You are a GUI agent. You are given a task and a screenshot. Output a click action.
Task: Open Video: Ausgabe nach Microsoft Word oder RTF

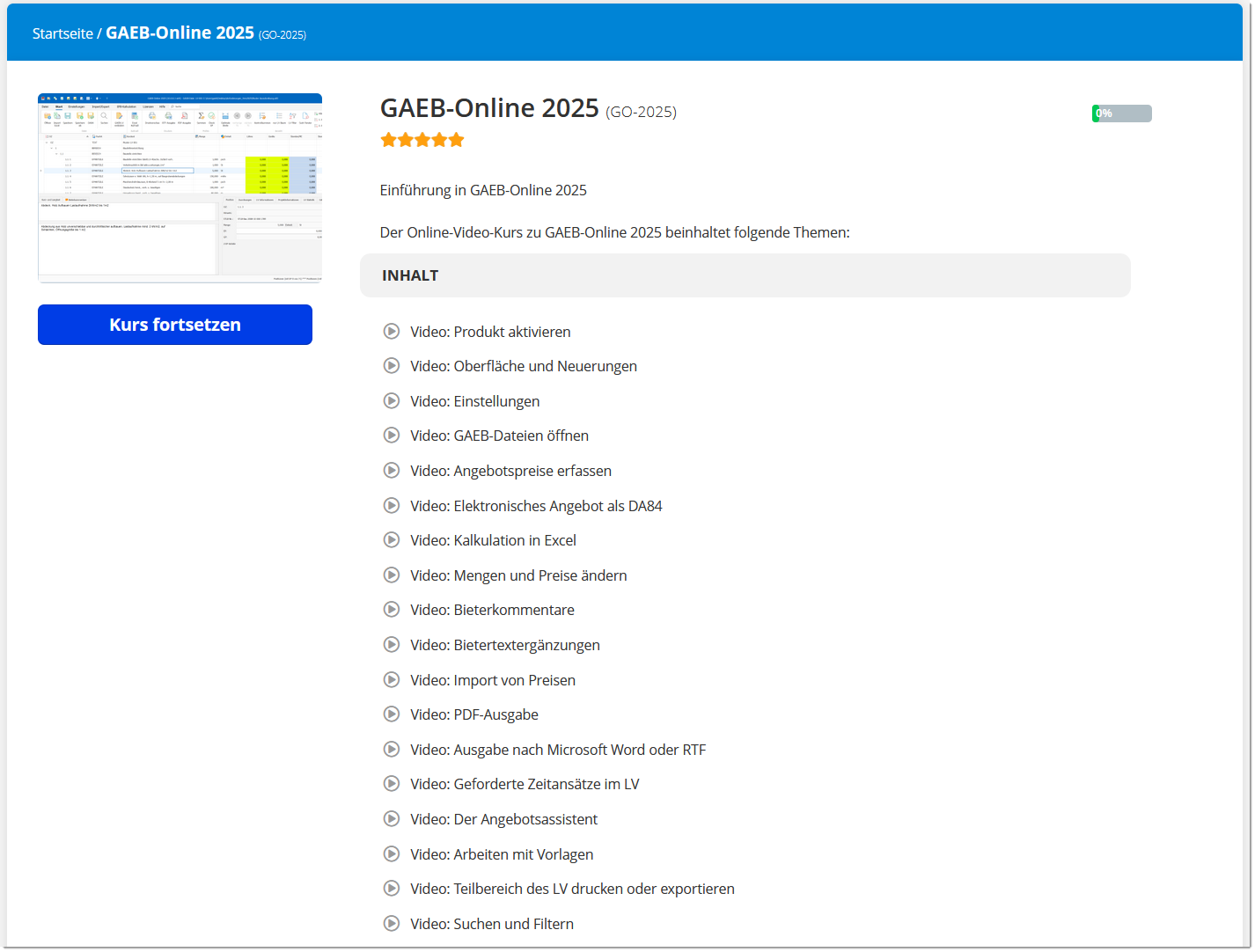558,750
